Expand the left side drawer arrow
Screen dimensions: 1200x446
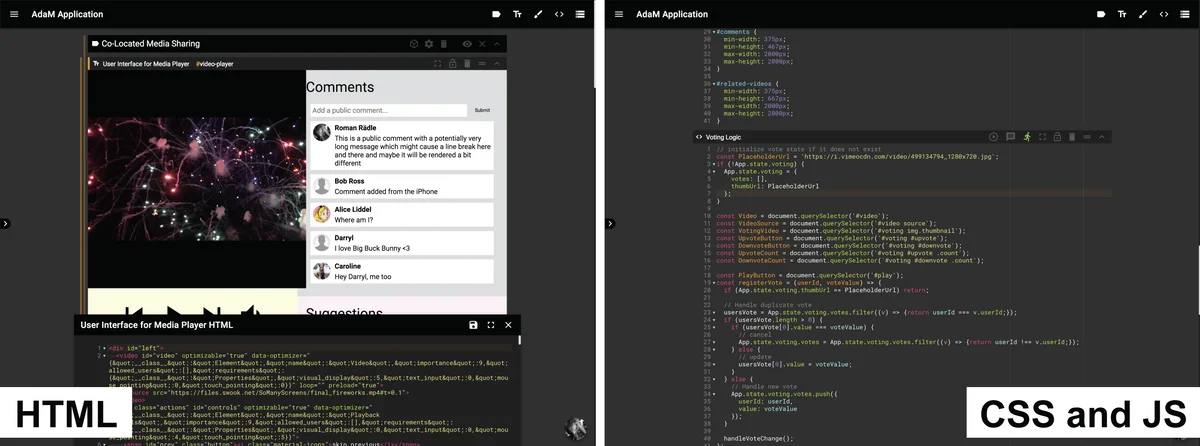tap(5, 223)
